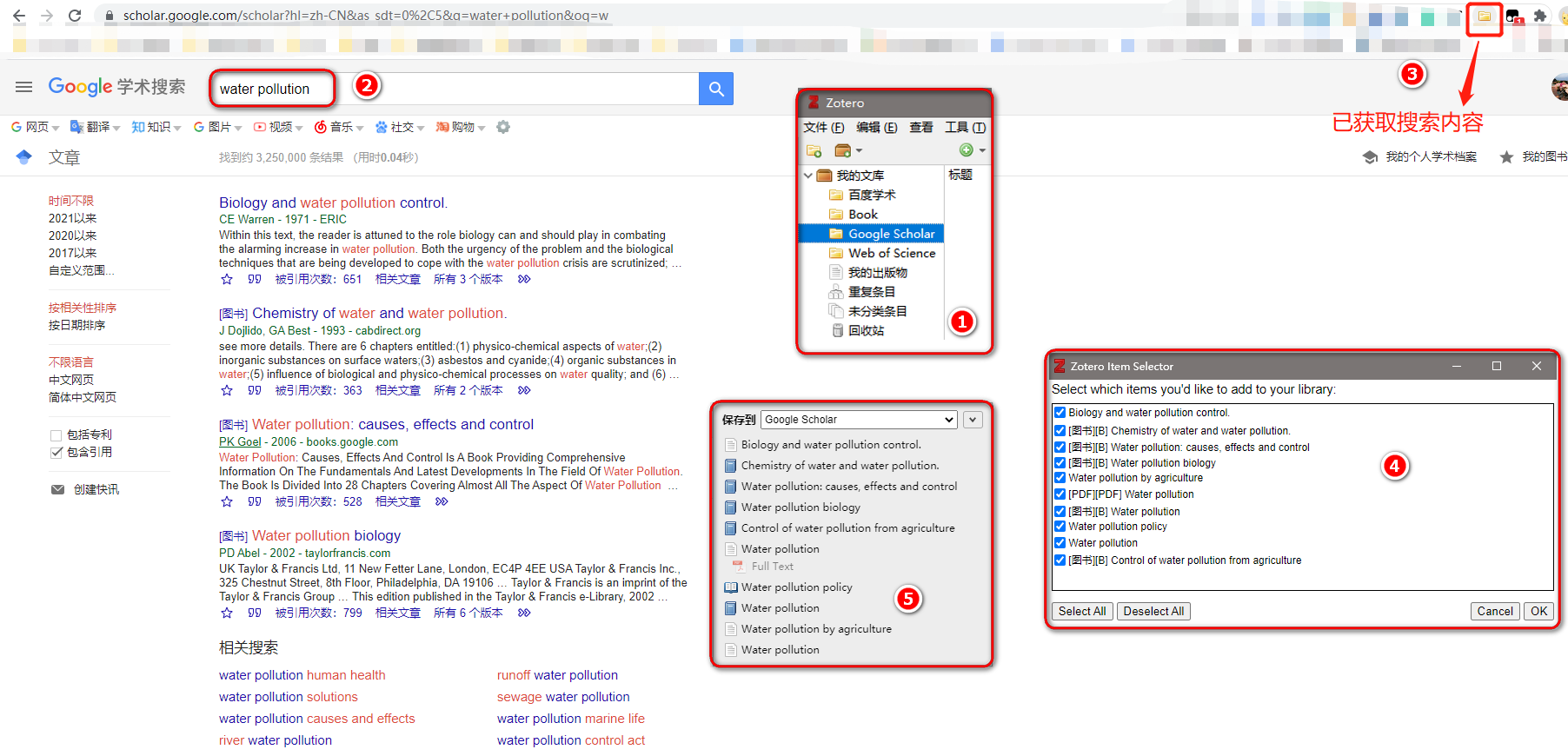Click the expand arrow button beside save-to dropdown

[x=973, y=420]
